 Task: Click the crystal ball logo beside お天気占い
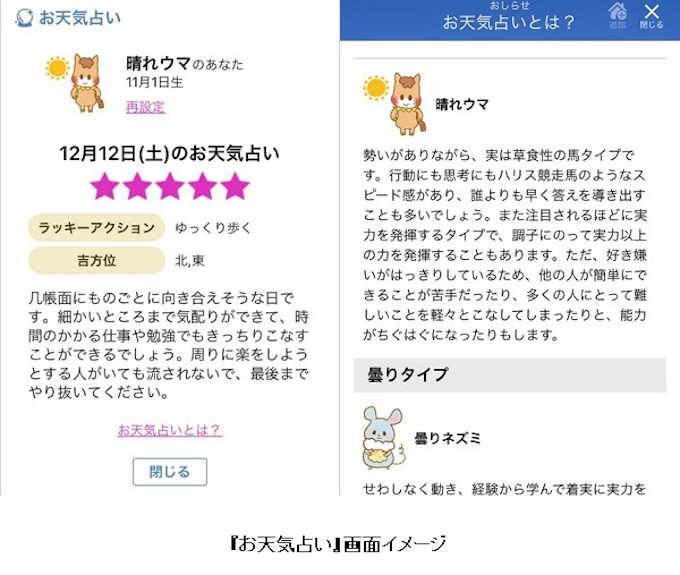[24, 18]
